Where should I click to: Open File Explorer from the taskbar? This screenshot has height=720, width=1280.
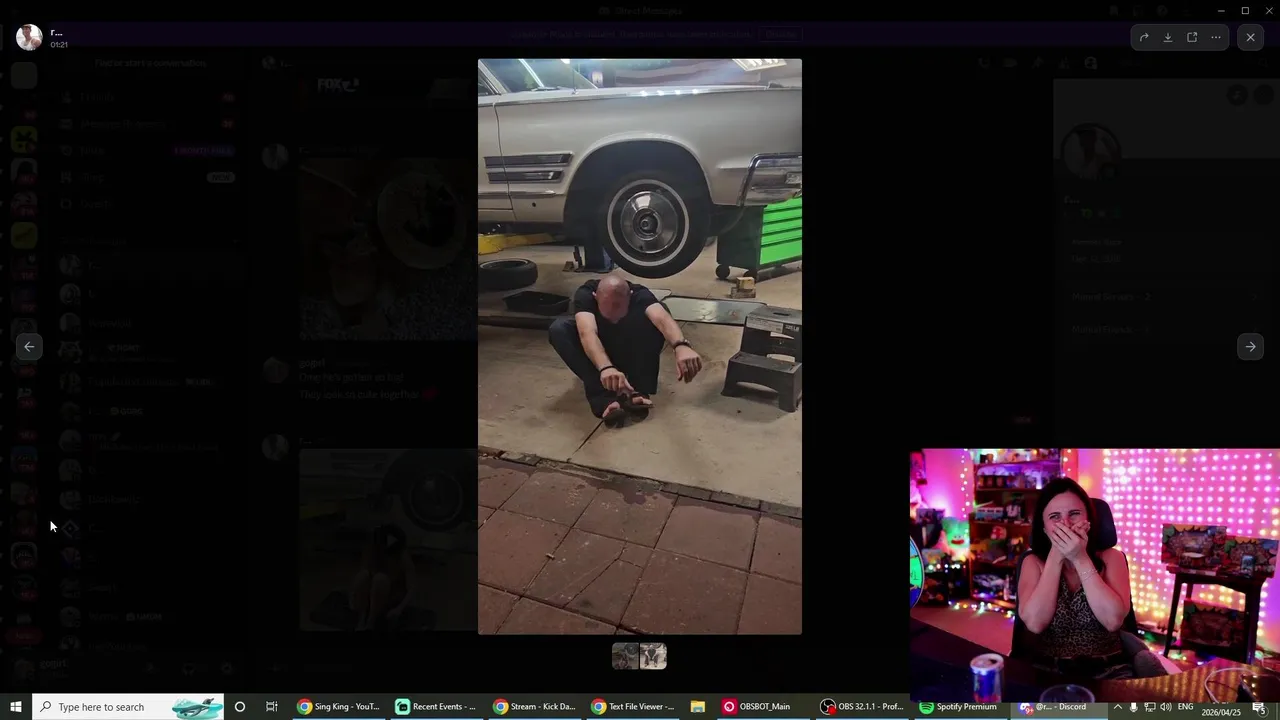(698, 707)
